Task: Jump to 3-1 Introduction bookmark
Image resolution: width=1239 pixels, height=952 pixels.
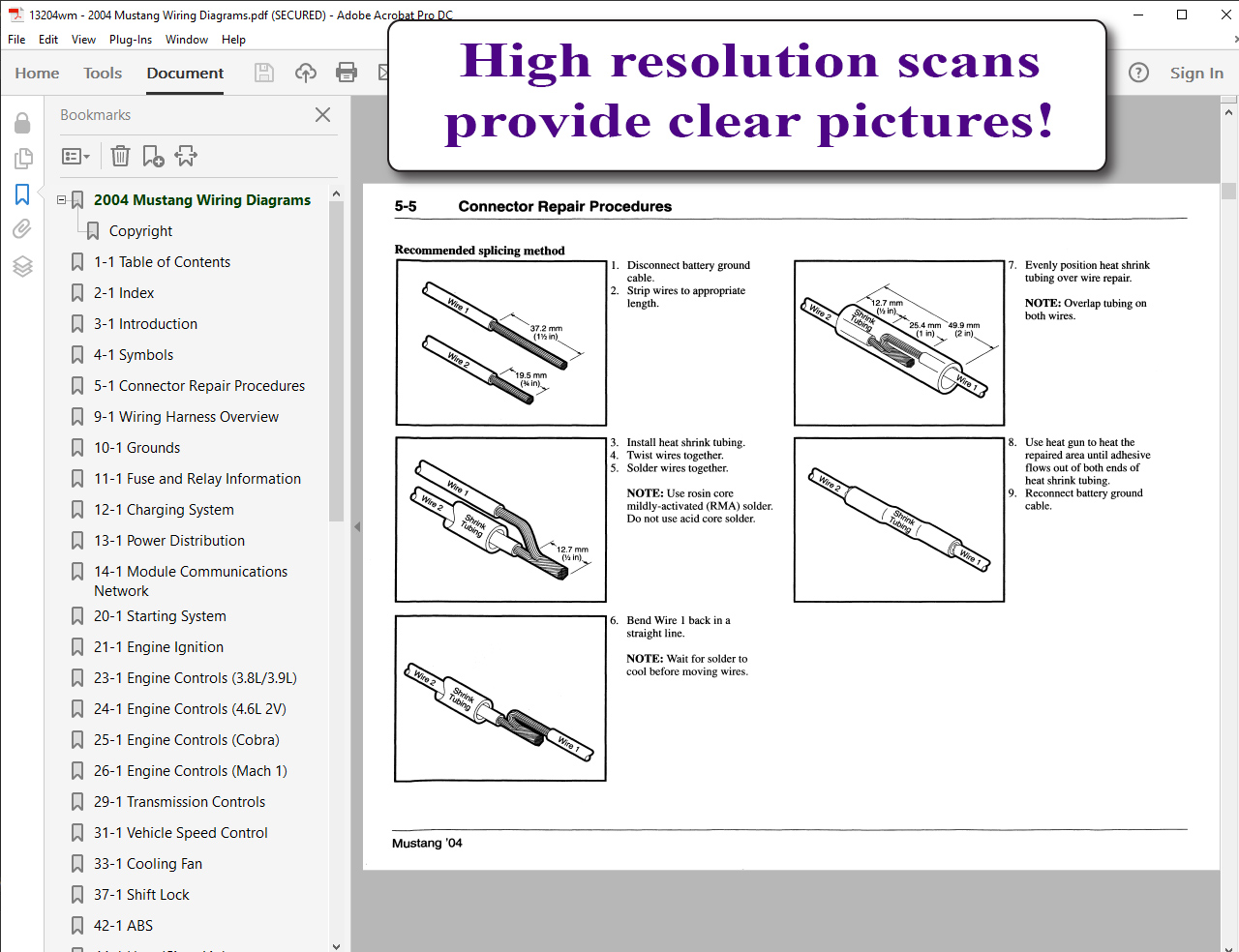Action: coord(145,324)
